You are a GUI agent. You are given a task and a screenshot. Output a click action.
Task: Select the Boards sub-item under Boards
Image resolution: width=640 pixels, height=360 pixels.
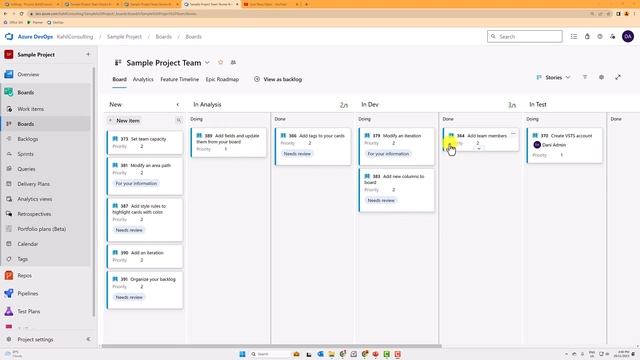point(25,124)
